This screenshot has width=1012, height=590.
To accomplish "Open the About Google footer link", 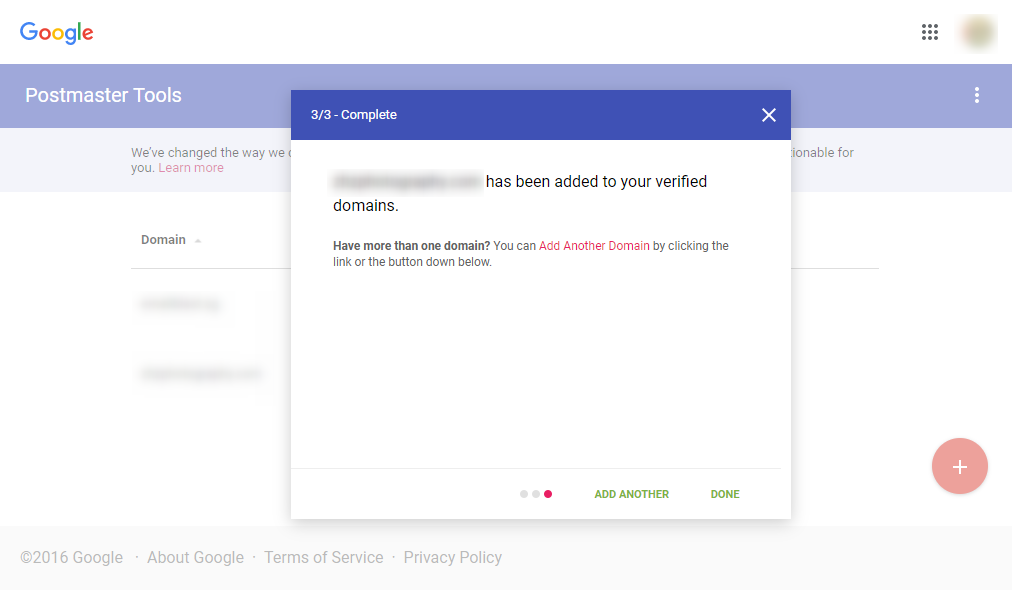I will coord(196,557).
